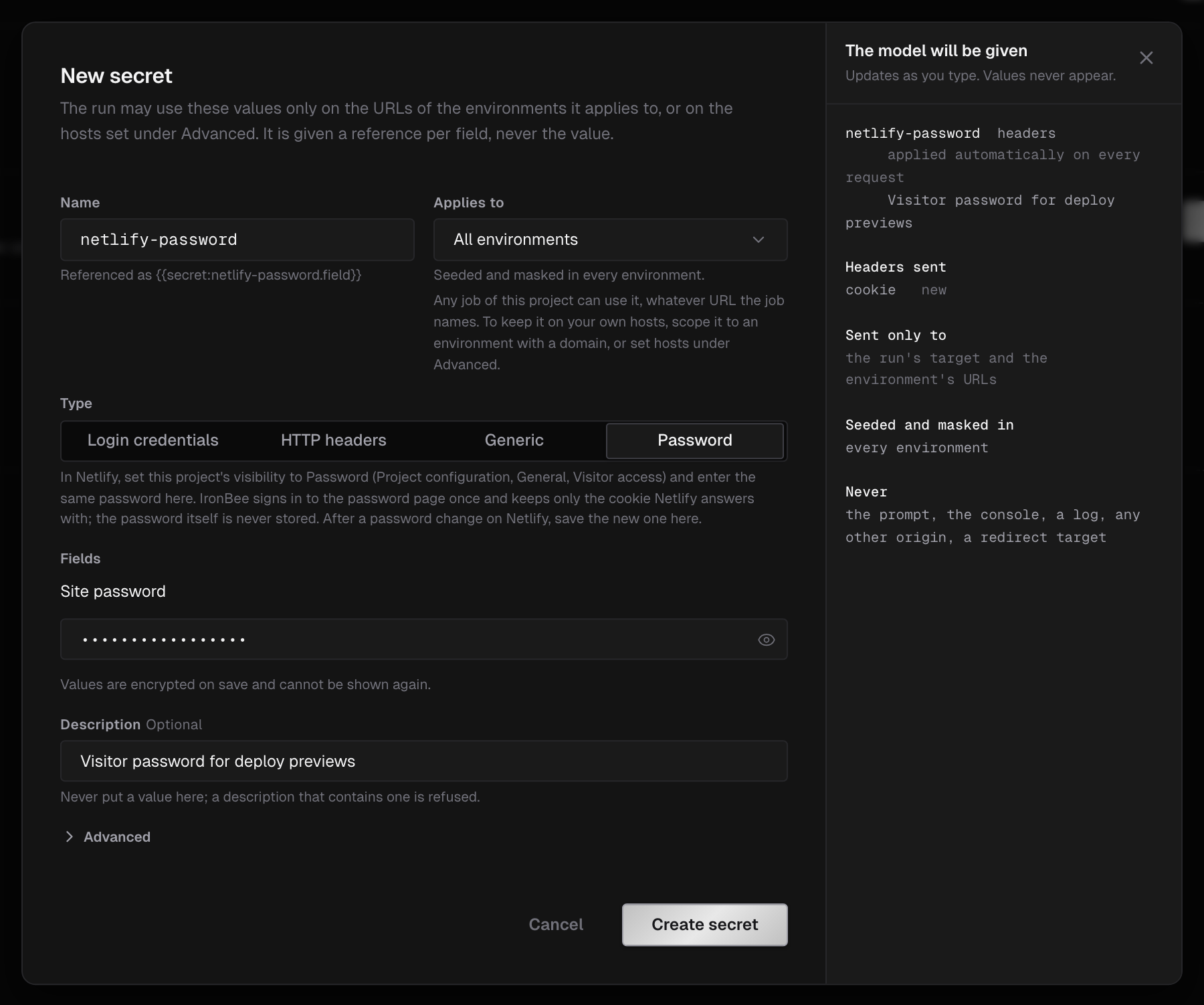Click 'Seeded and masked in' heading
The height and width of the screenshot is (1005, 1204).
(930, 425)
